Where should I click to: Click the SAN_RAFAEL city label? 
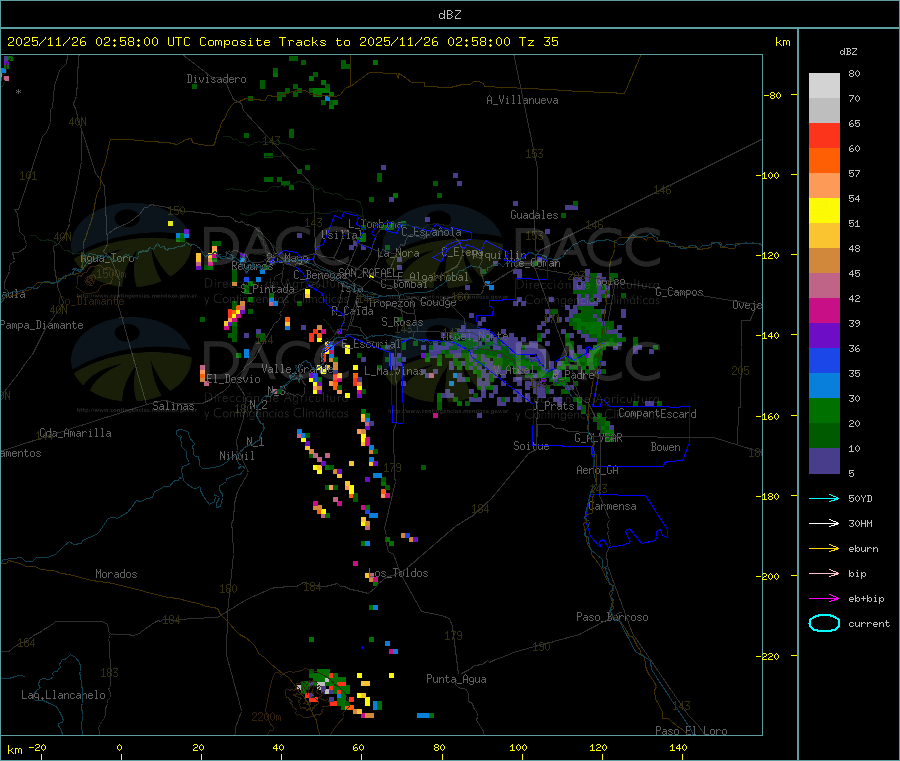point(365,272)
